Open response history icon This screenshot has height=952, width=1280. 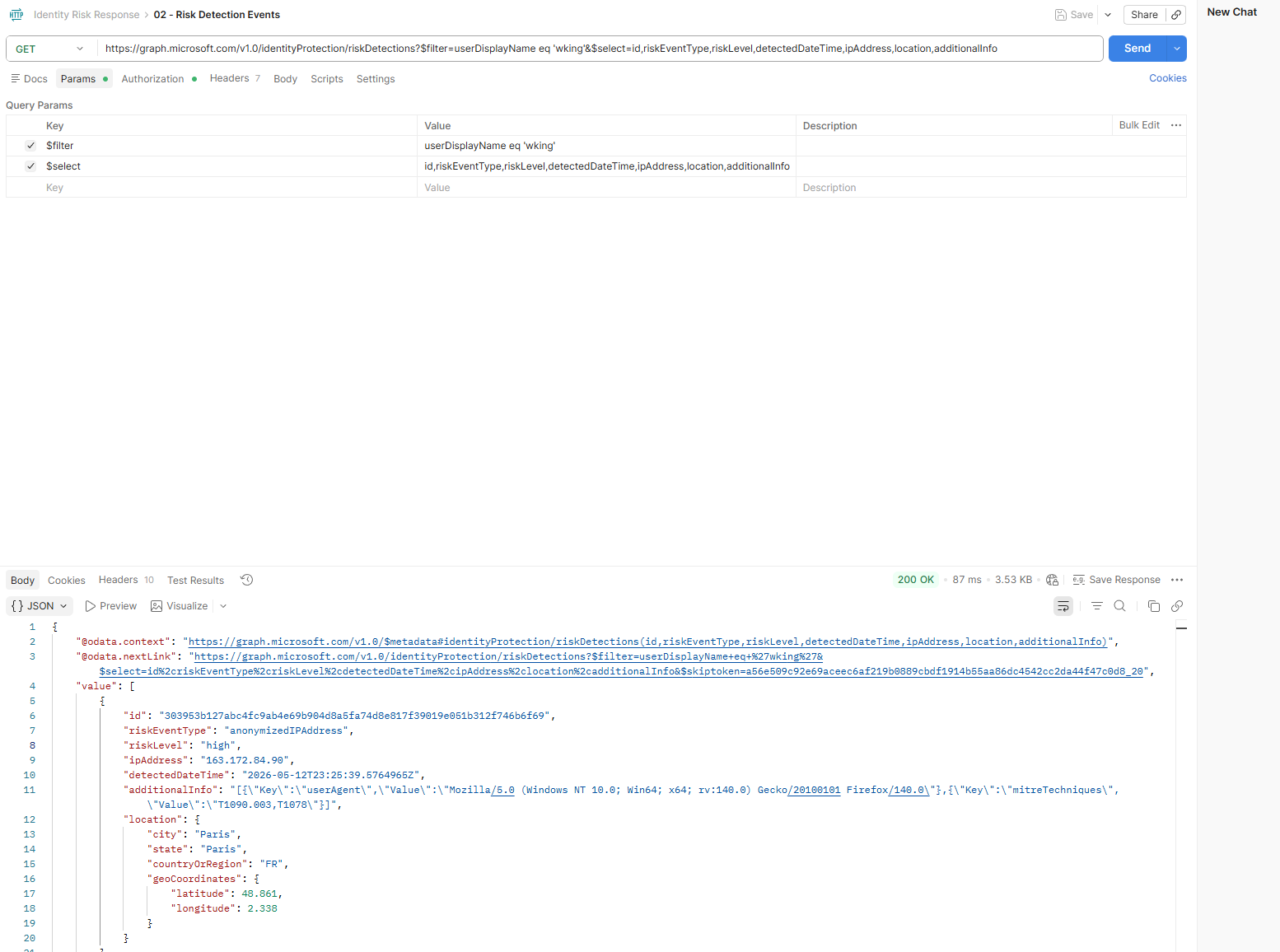click(x=246, y=580)
